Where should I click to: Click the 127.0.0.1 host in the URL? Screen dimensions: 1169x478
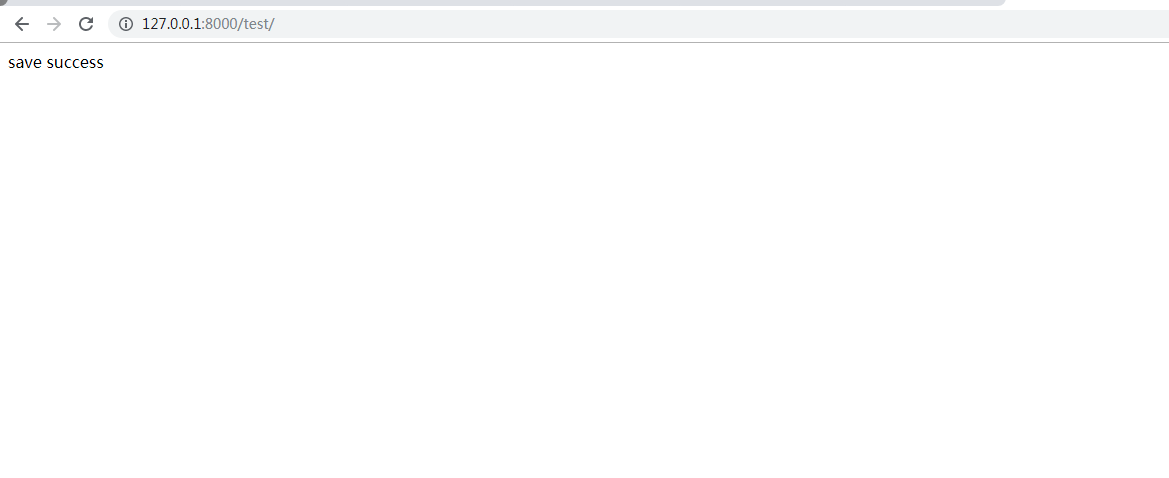tap(171, 24)
